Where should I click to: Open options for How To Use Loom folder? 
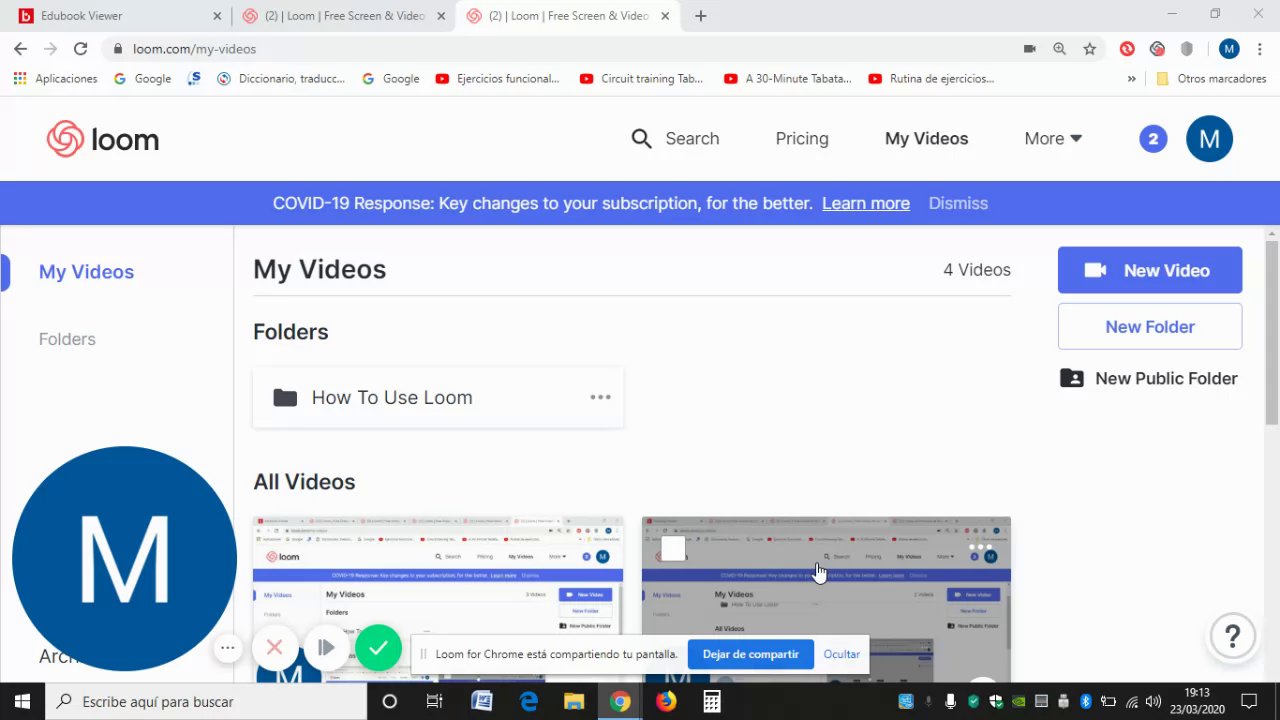pos(600,397)
